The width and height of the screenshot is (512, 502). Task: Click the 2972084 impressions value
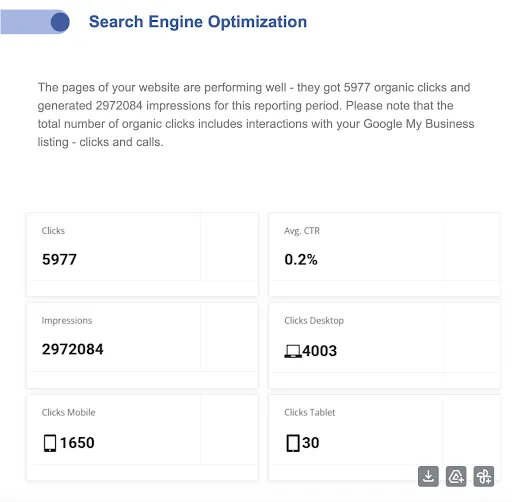tap(73, 349)
